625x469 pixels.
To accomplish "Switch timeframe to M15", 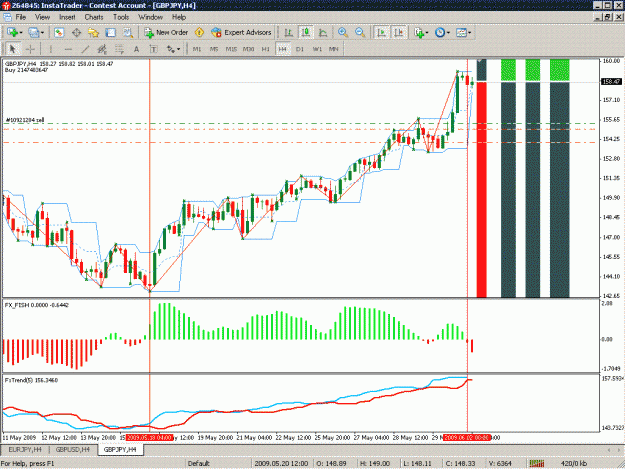I will tap(231, 49).
